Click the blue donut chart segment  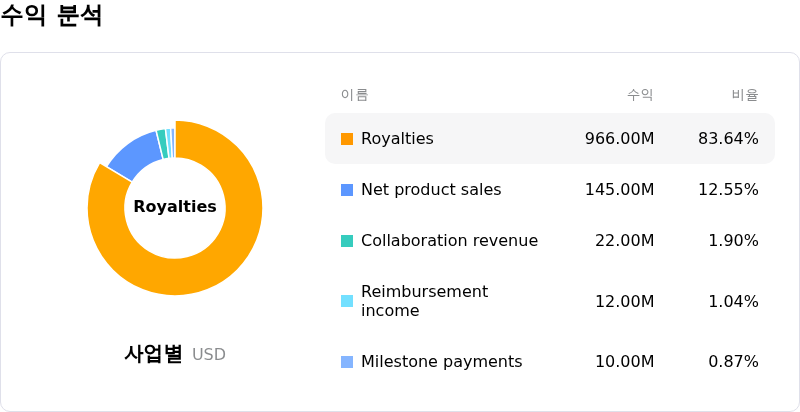click(135, 154)
